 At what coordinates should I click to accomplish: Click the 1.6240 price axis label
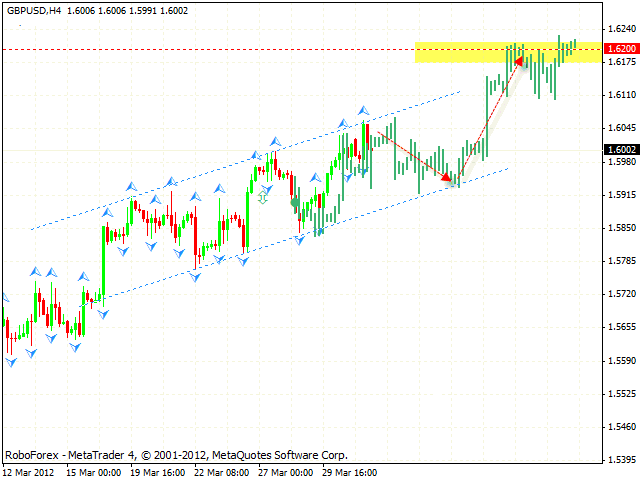click(620, 29)
